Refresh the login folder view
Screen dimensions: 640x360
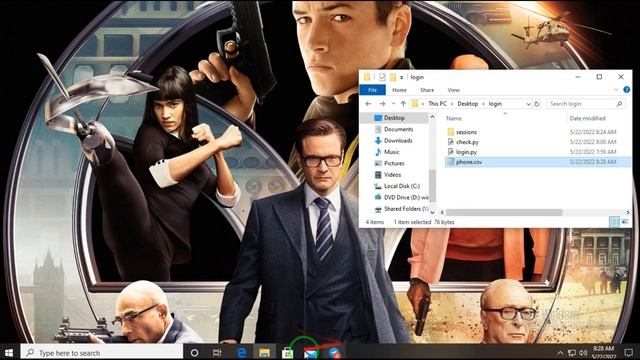pos(537,104)
